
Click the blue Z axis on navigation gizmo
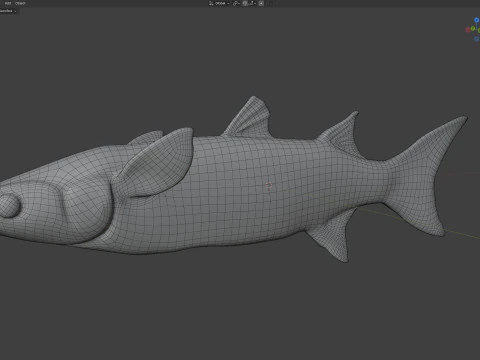(476, 20)
